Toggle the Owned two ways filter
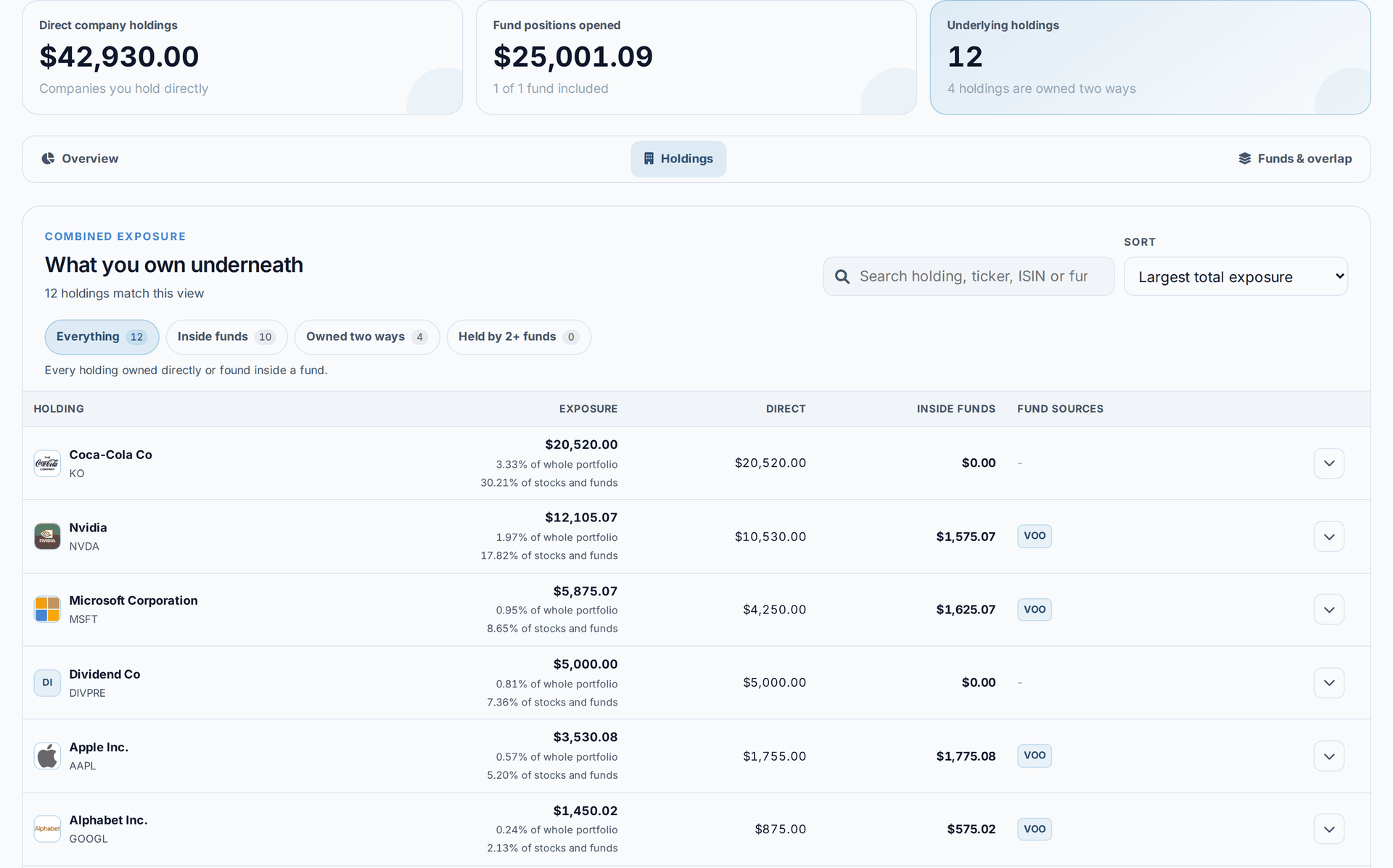Viewport: 1393px width, 868px height. click(367, 337)
